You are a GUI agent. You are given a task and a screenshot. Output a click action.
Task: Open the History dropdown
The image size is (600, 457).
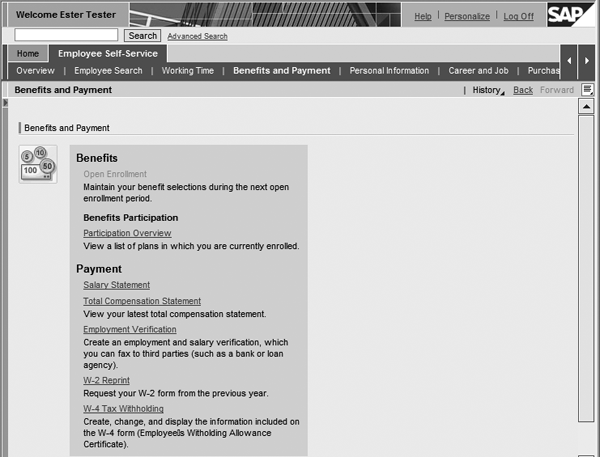click(488, 90)
